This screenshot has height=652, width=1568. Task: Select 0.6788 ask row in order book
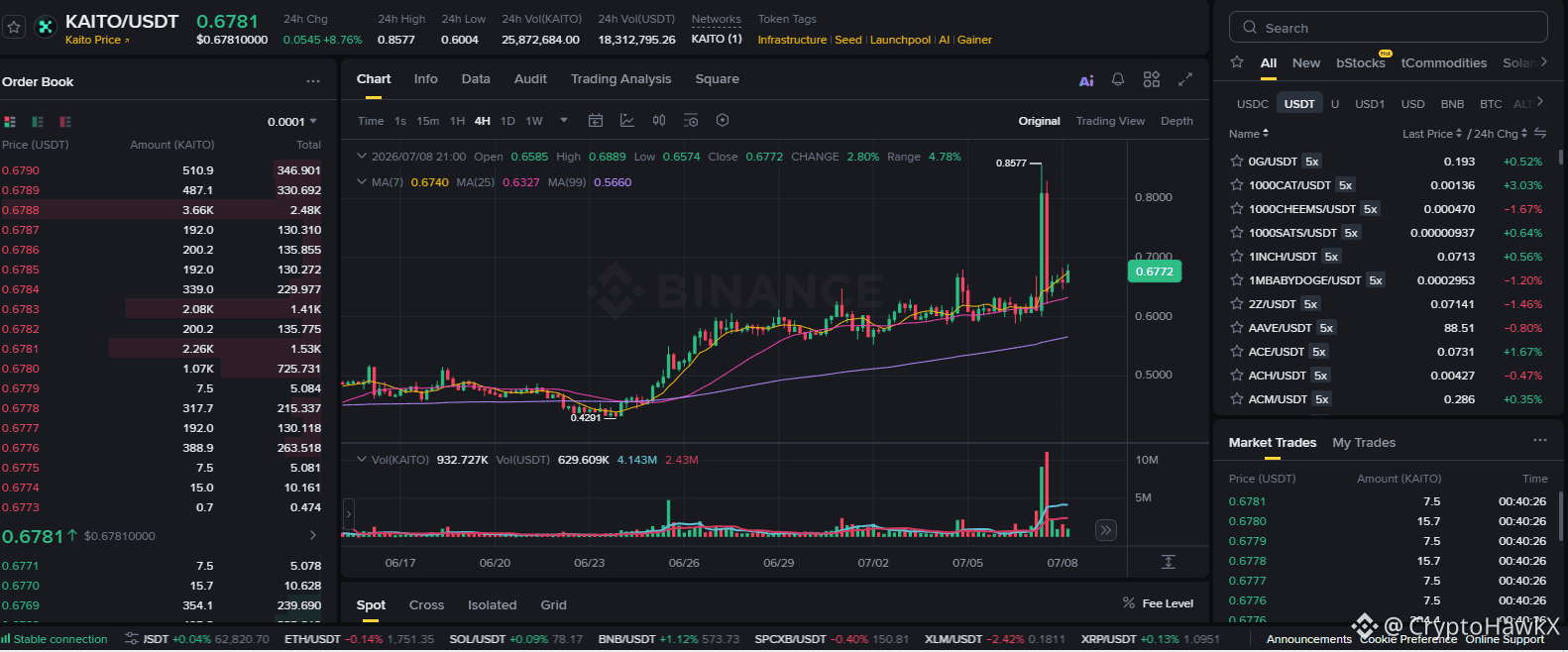[162, 210]
